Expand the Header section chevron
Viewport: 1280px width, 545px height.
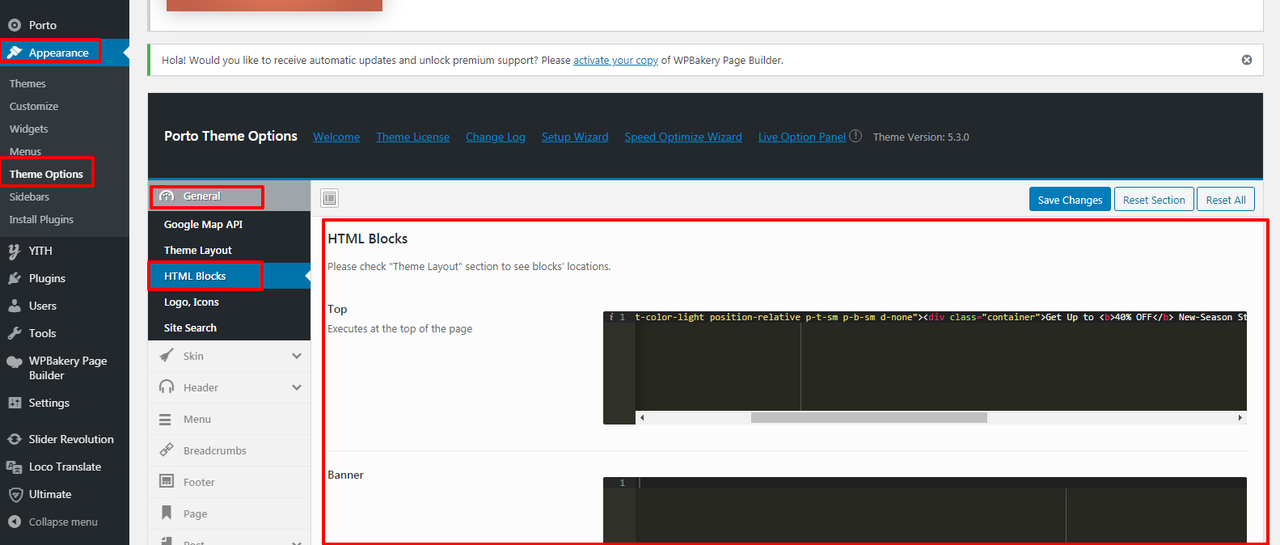297,387
